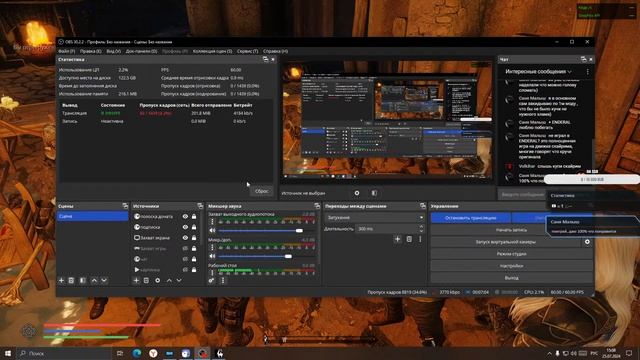The height and width of the screenshot is (360, 640).
Task: Unlock the 'полоска доната' source lock
Action: [x=194, y=217]
